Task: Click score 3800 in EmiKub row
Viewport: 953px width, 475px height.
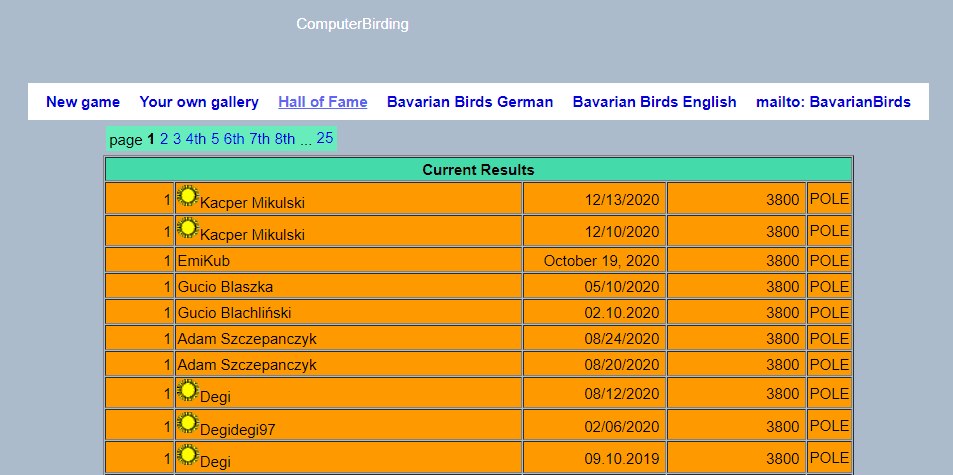Action: coord(783,261)
